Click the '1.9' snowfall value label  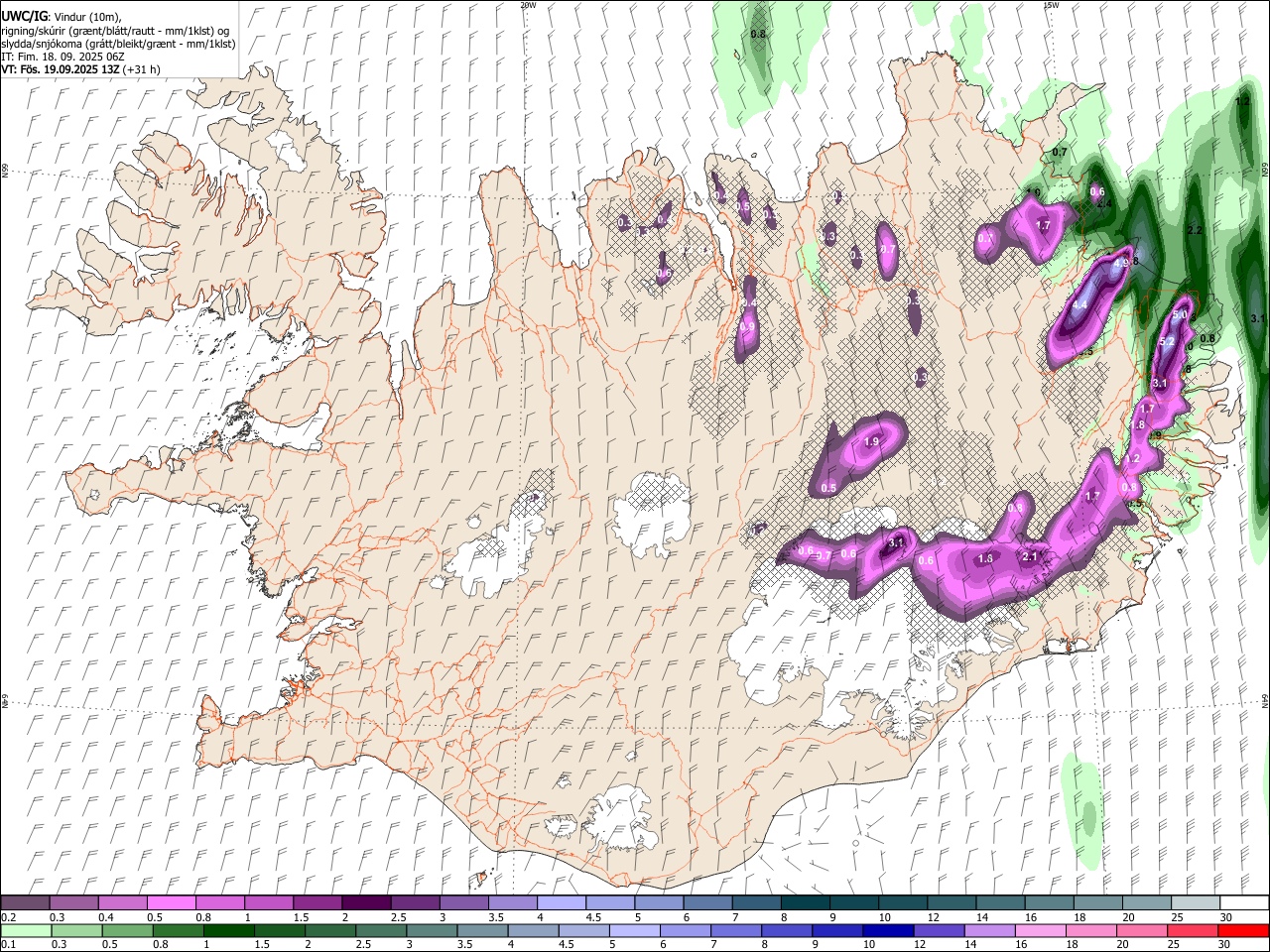click(x=872, y=441)
